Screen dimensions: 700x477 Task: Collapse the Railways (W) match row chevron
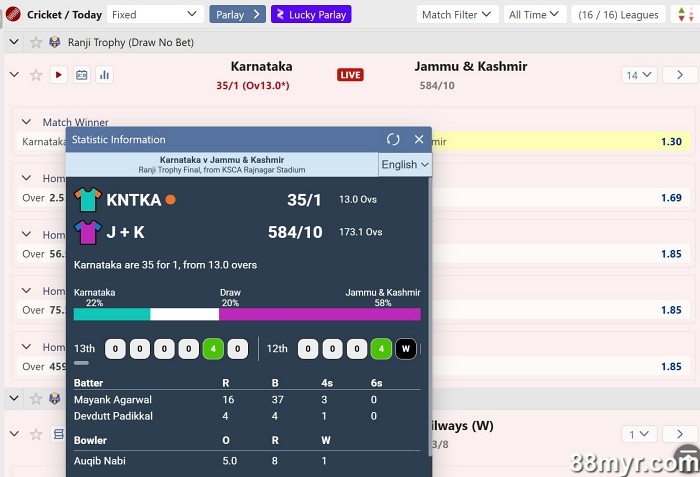(x=14, y=433)
